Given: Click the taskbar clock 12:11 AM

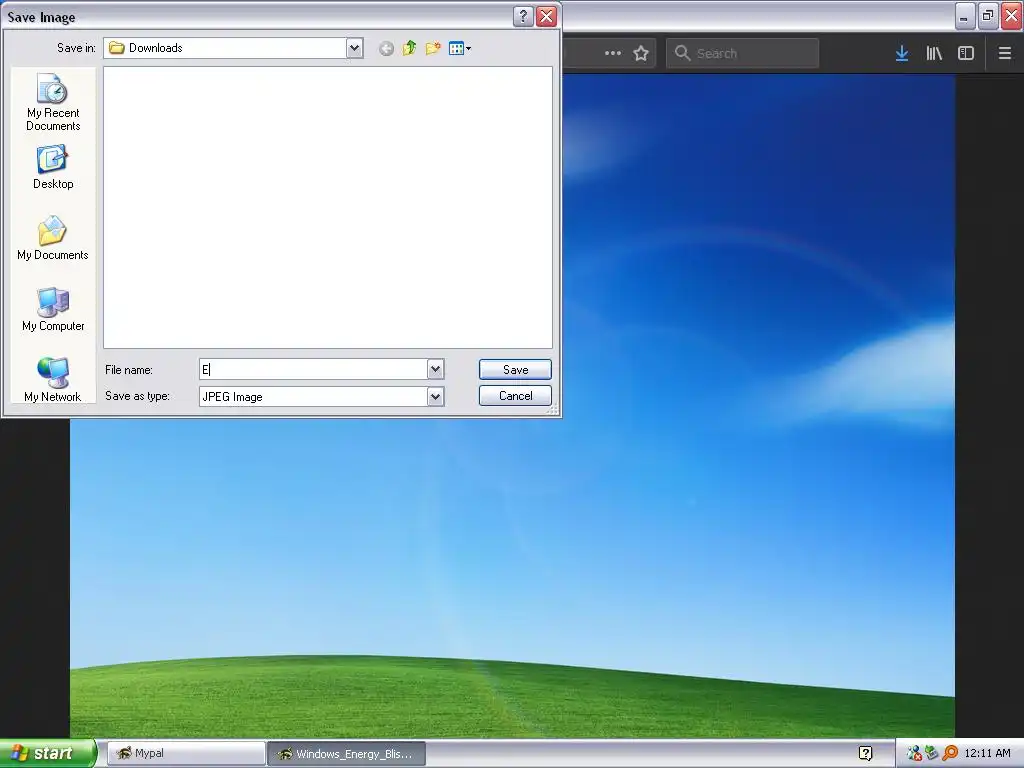Looking at the screenshot, I should [987, 754].
